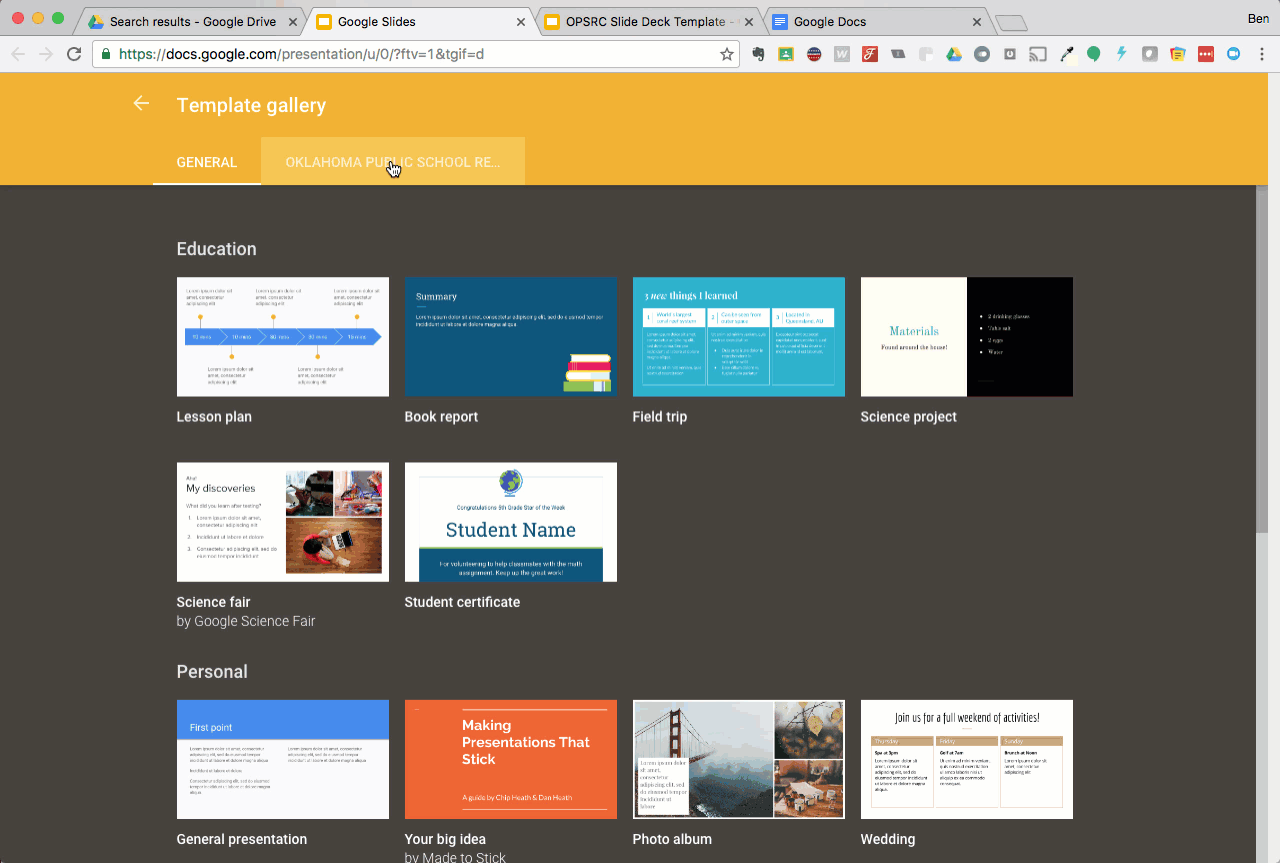Click the Lesson plan label
Image resolution: width=1280 pixels, height=863 pixels.
pyautogui.click(x=214, y=417)
